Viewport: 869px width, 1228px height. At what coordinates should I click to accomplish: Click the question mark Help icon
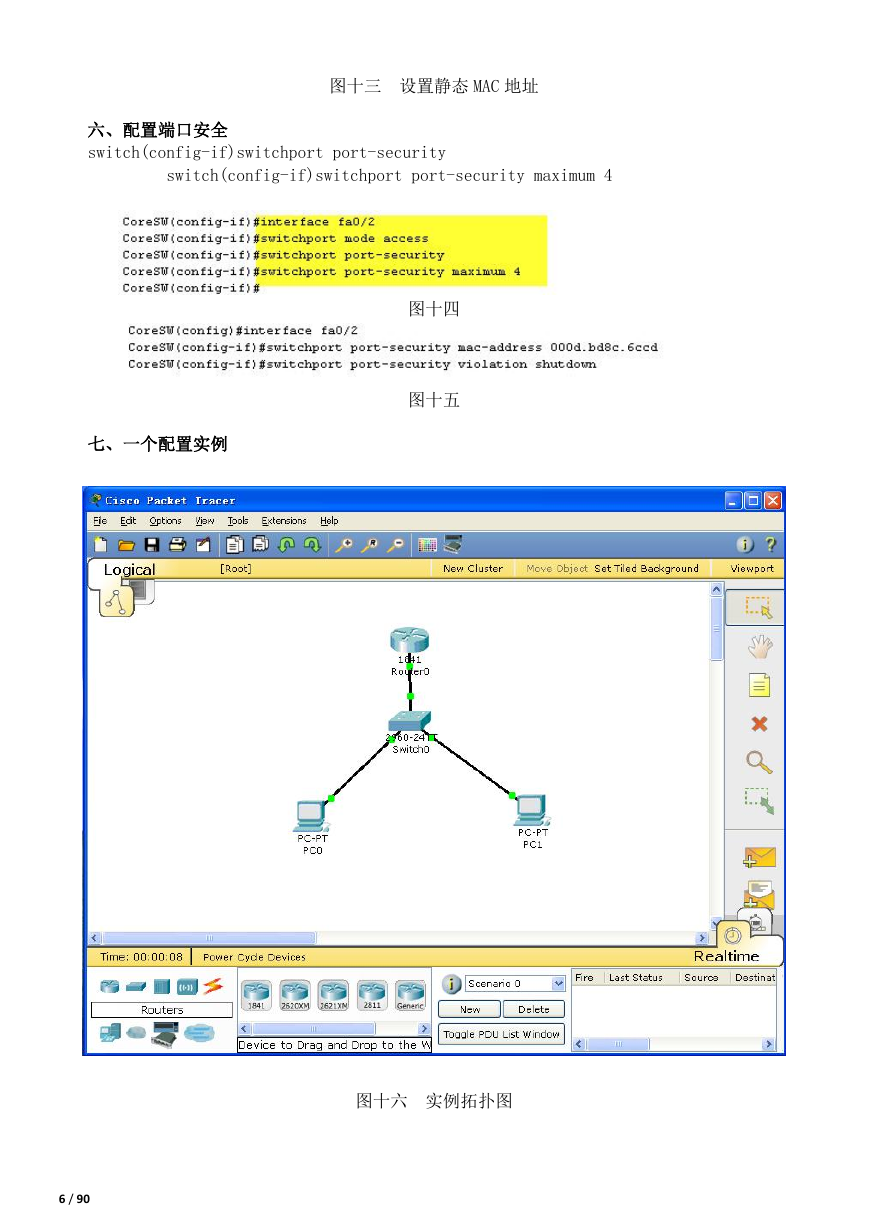point(770,545)
